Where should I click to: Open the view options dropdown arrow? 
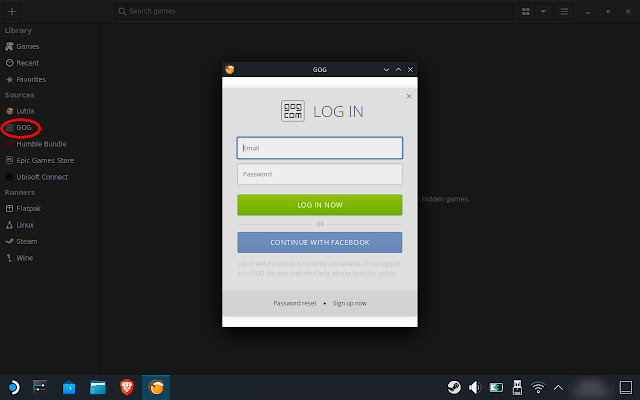543,11
